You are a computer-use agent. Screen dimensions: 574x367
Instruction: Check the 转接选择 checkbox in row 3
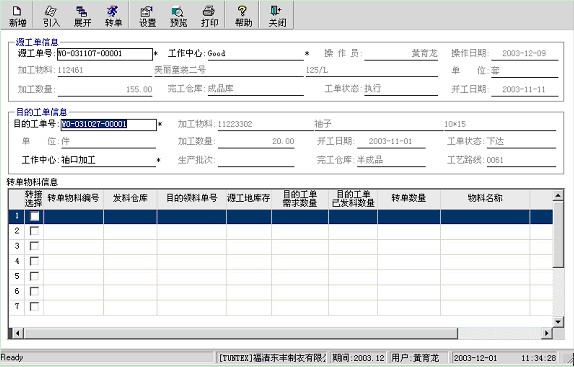34,246
